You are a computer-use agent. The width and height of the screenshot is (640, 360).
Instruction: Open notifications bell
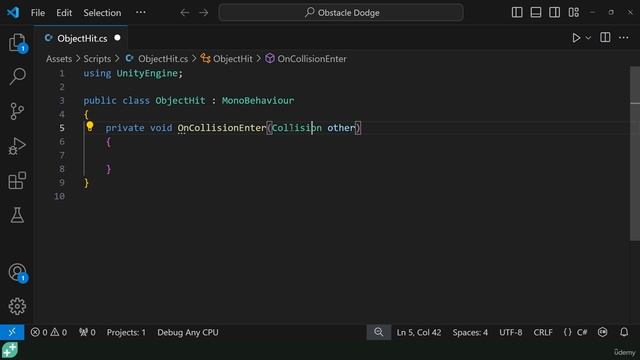[x=624, y=332]
